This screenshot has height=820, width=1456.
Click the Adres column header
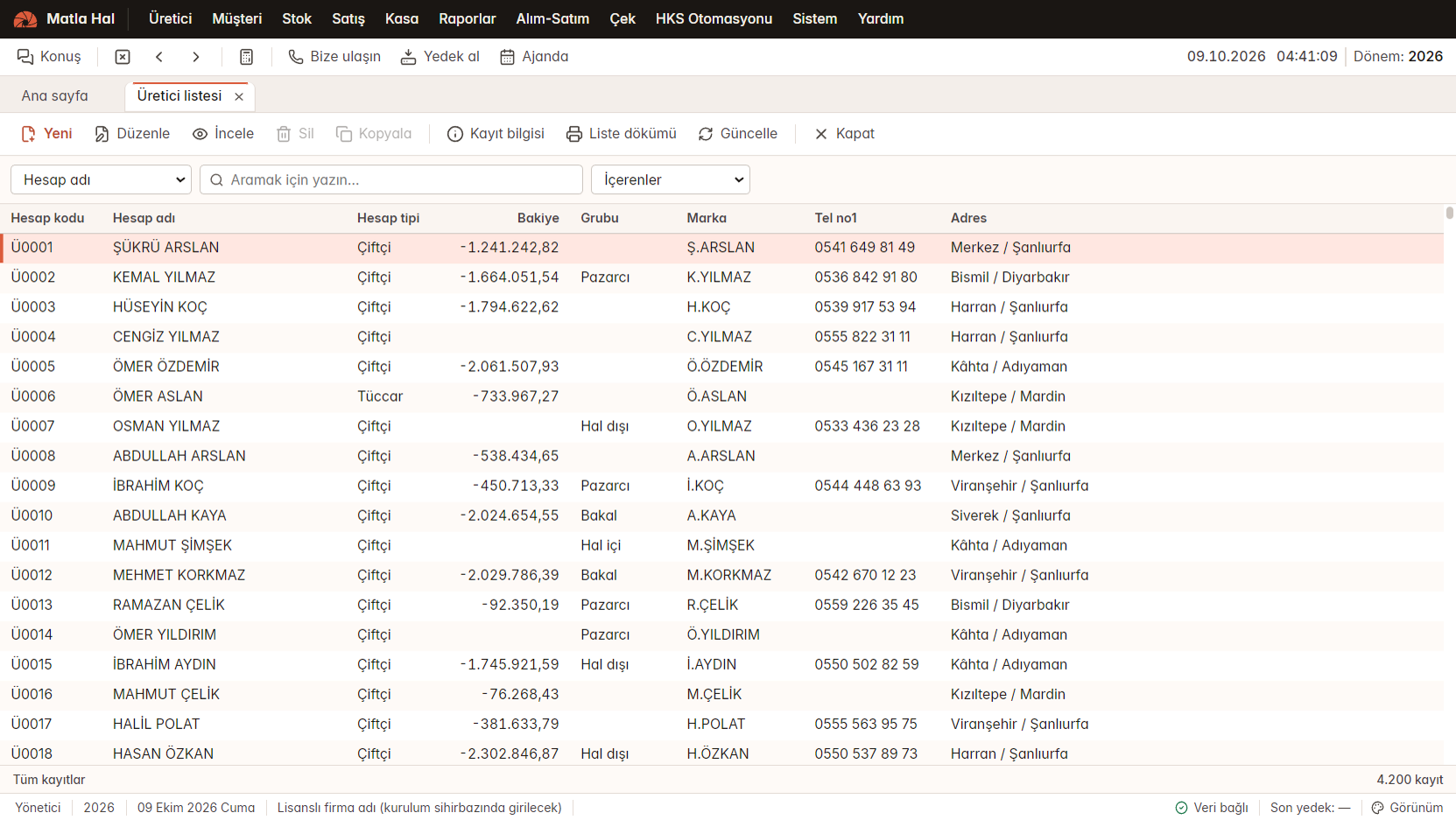968,218
